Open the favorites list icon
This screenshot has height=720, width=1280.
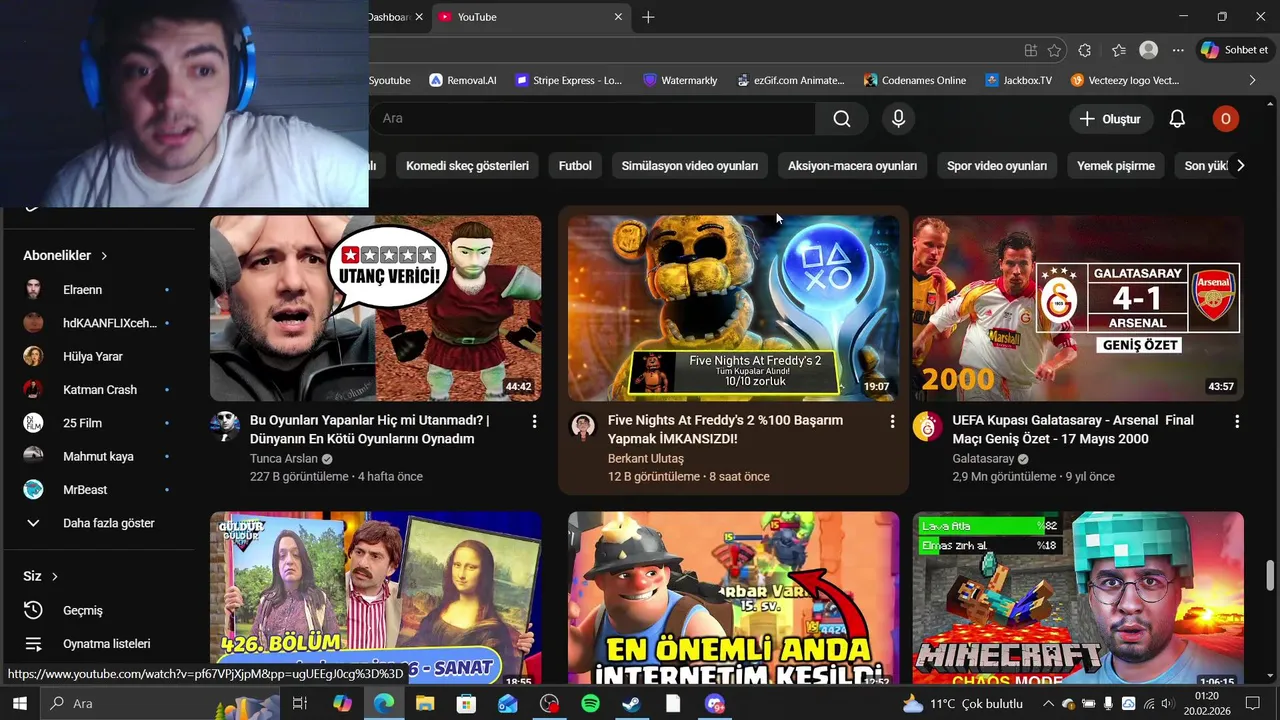coord(1118,50)
